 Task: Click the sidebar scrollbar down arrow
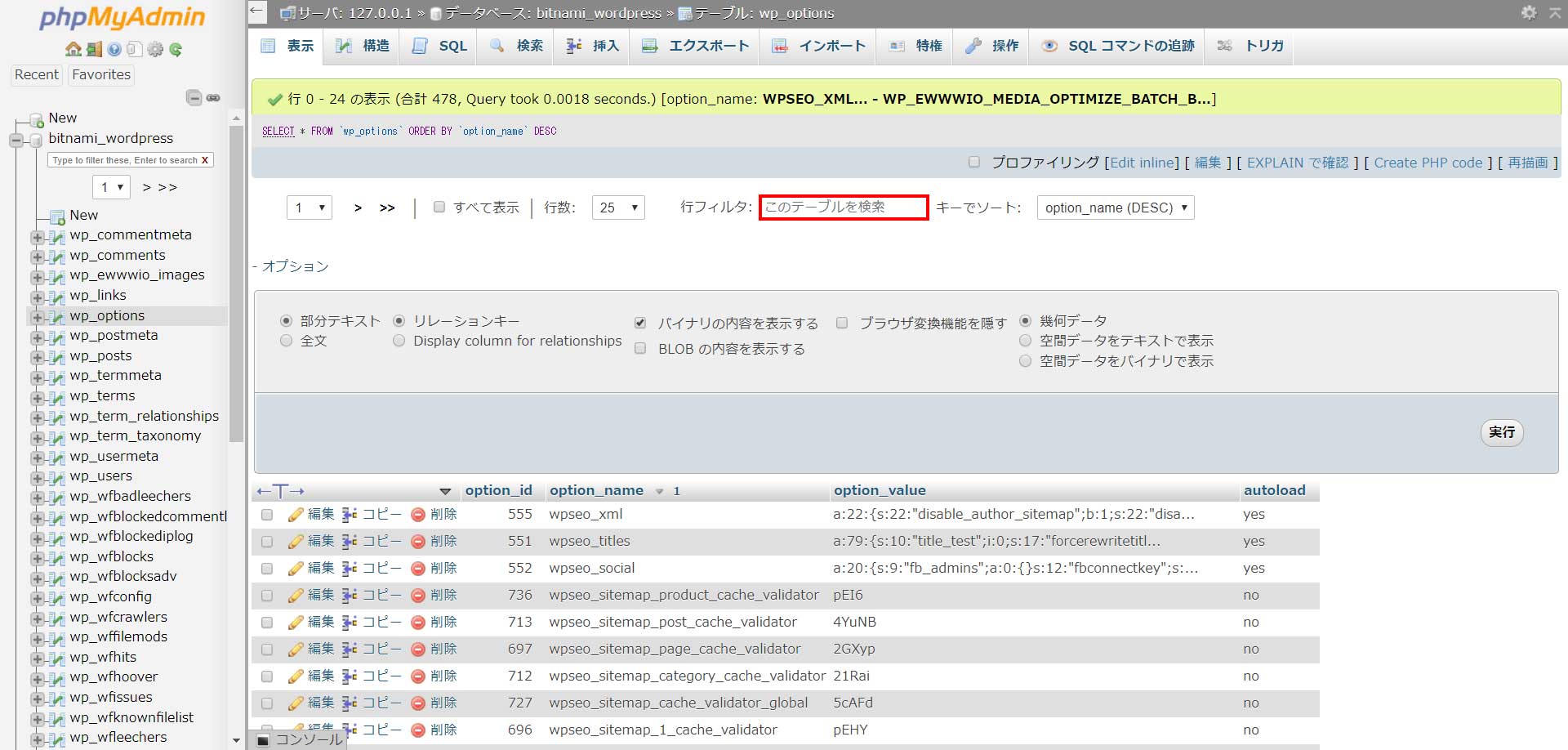pyautogui.click(x=236, y=741)
